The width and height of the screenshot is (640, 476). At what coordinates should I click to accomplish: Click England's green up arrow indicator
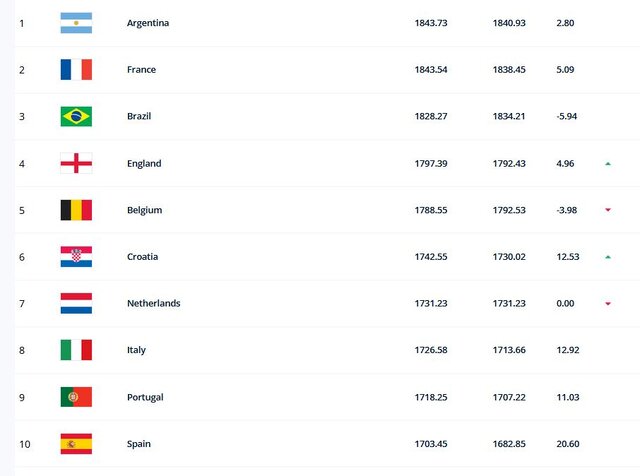coord(607,163)
